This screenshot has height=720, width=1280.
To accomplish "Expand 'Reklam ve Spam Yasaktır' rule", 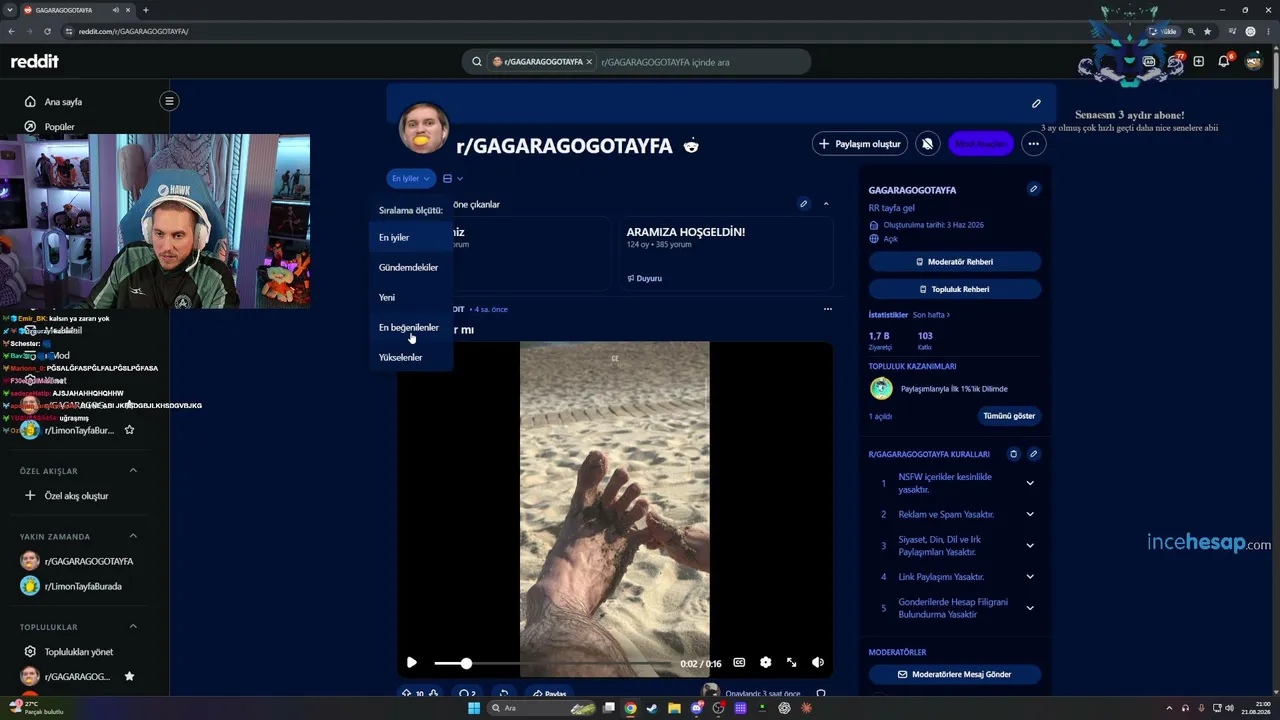I will tap(1030, 514).
